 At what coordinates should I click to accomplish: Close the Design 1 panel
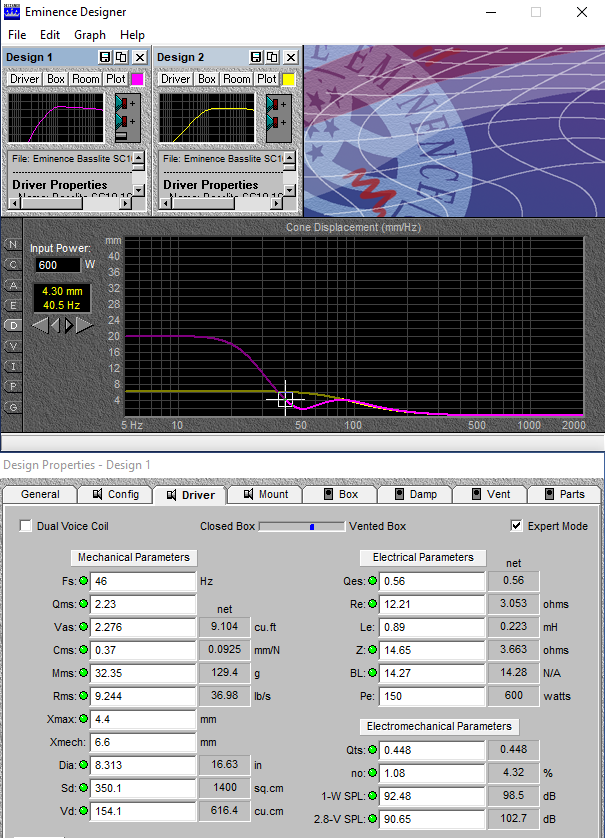click(x=139, y=57)
